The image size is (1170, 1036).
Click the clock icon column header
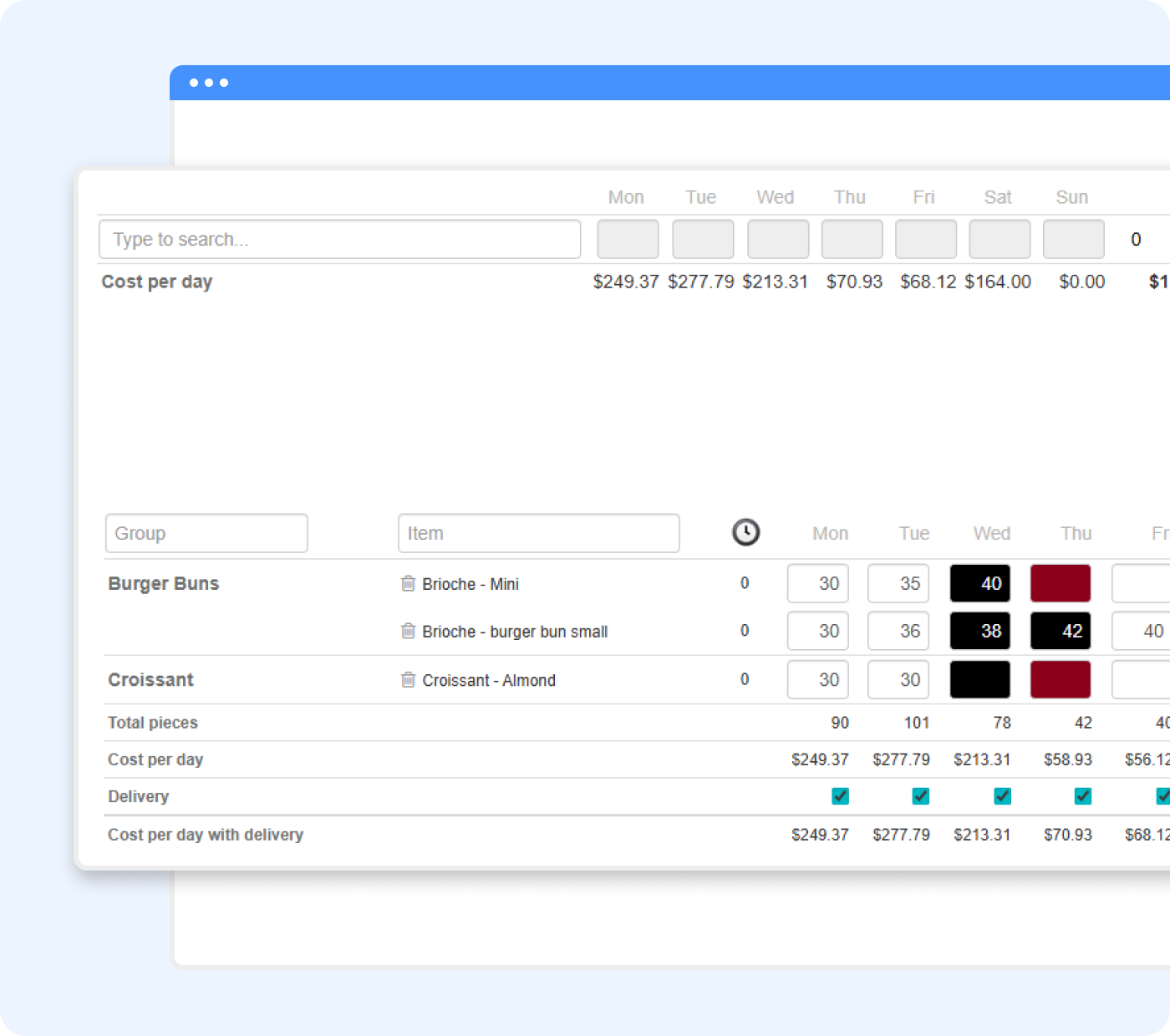pos(745,532)
